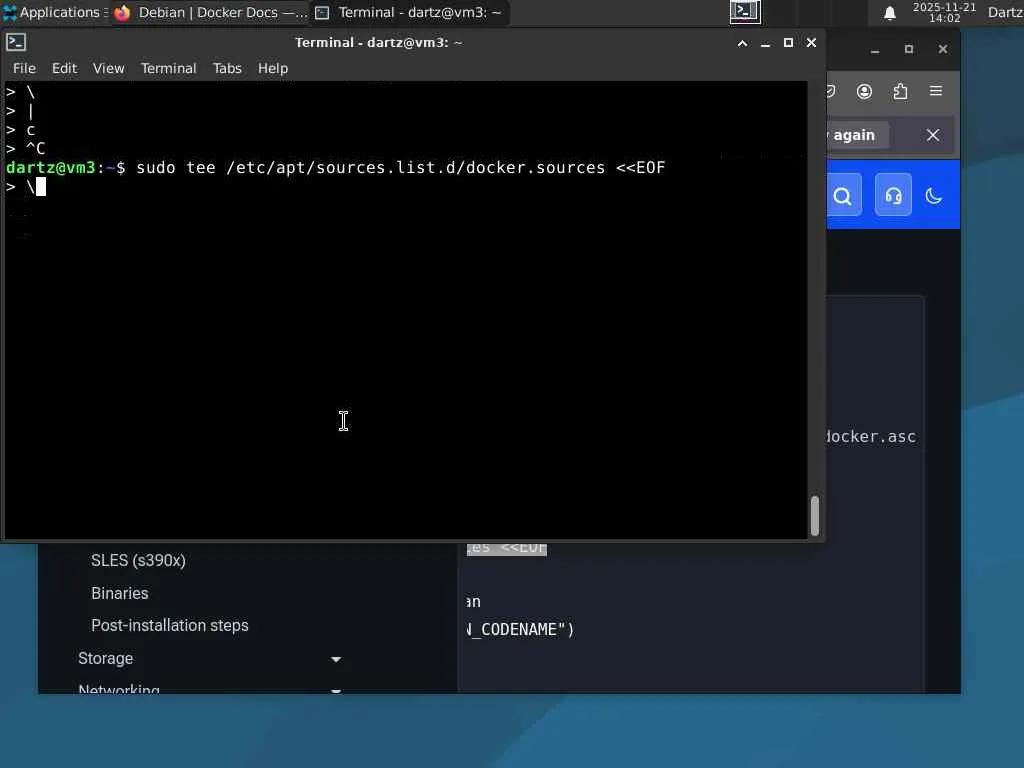Open Firefox account icon in browser toolbar
The height and width of the screenshot is (768, 1024).
(x=864, y=91)
